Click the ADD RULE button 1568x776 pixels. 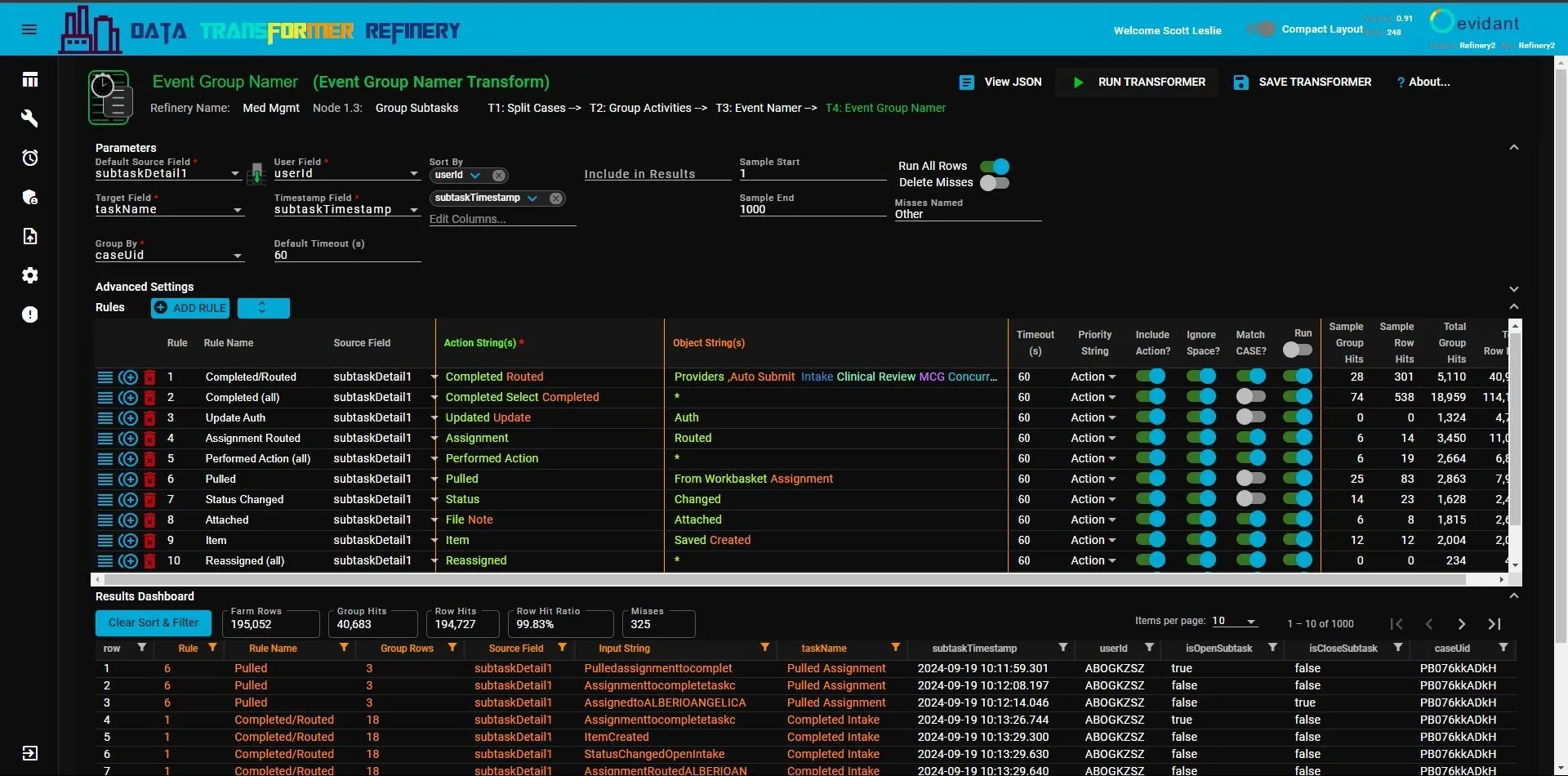(x=190, y=308)
